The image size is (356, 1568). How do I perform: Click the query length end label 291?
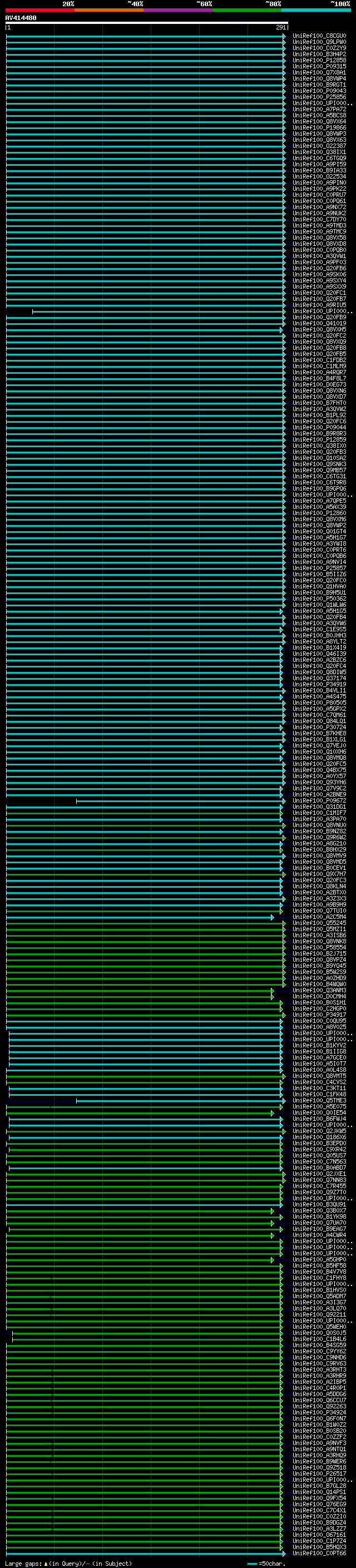click(x=280, y=27)
